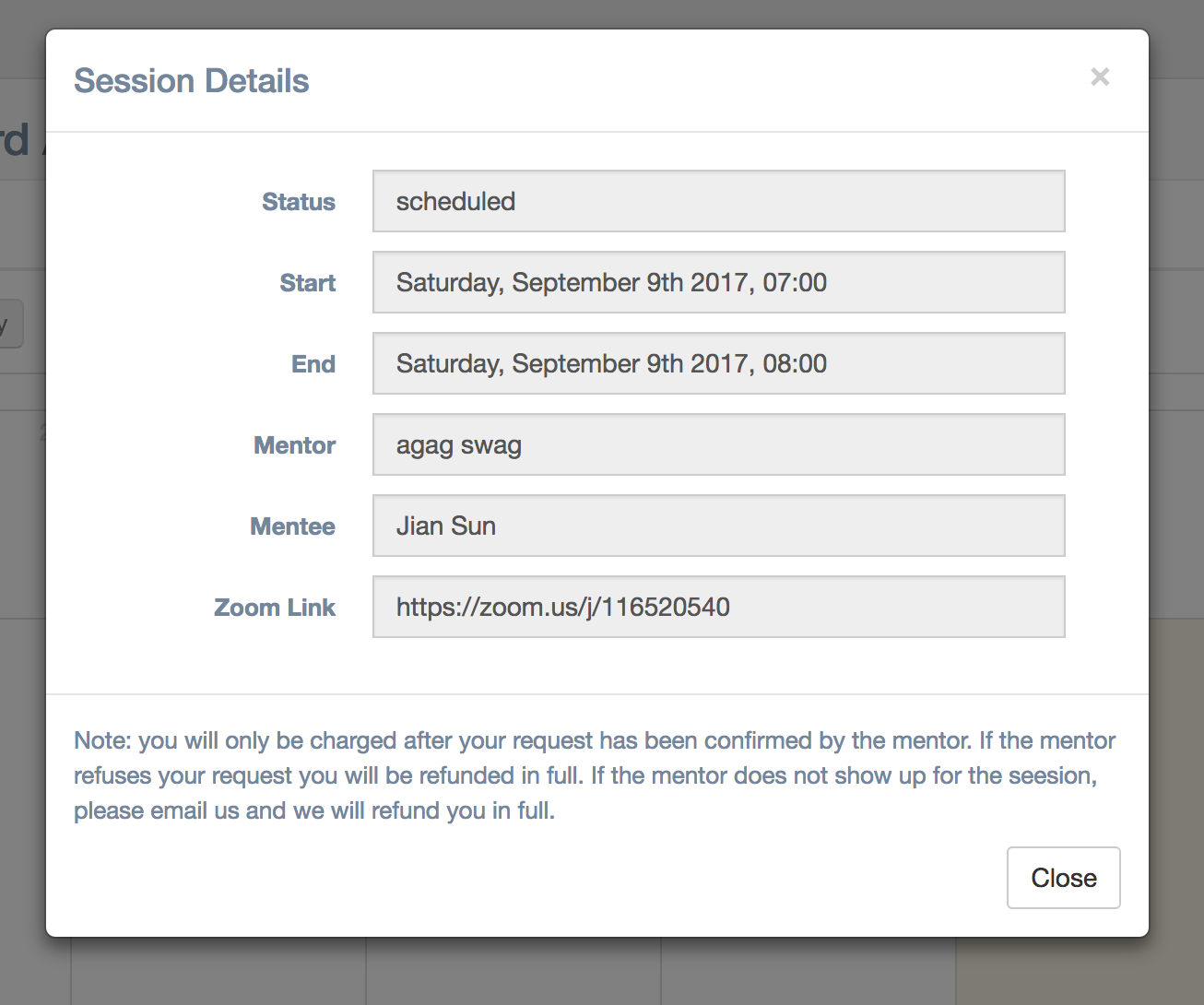Click the End label
The width and height of the screenshot is (1204, 1005).
(313, 364)
